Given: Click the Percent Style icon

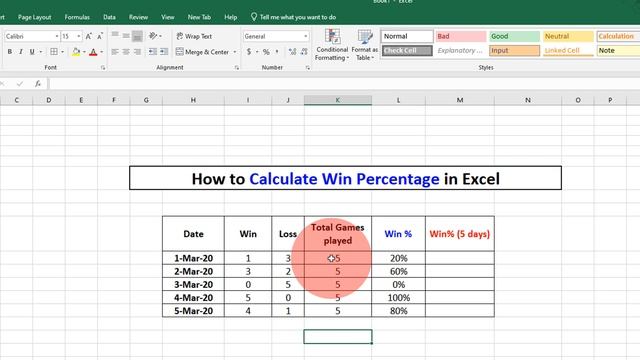Looking at the screenshot, I should [266, 52].
